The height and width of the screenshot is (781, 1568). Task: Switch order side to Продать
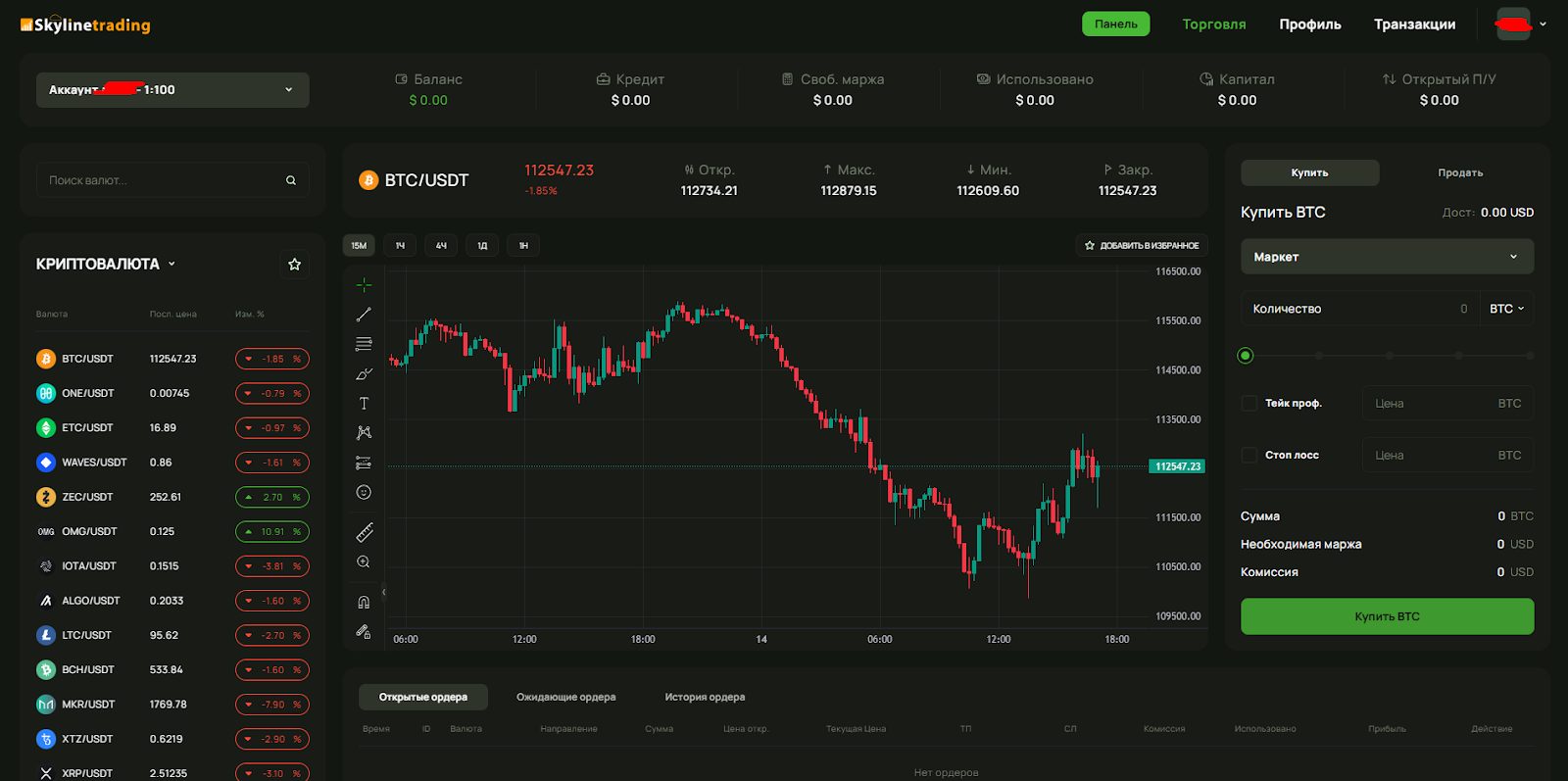[x=1460, y=172]
